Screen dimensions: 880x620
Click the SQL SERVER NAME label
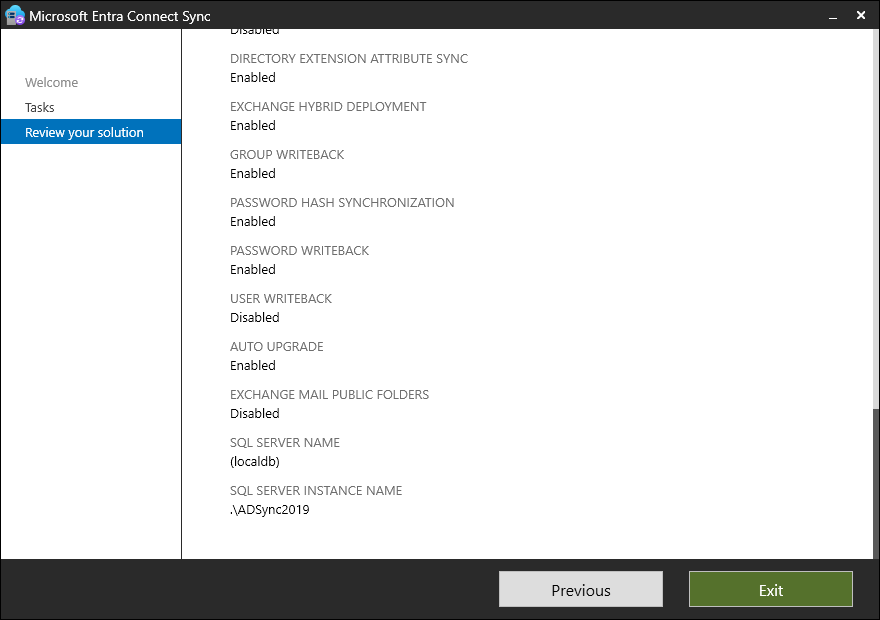click(x=285, y=443)
